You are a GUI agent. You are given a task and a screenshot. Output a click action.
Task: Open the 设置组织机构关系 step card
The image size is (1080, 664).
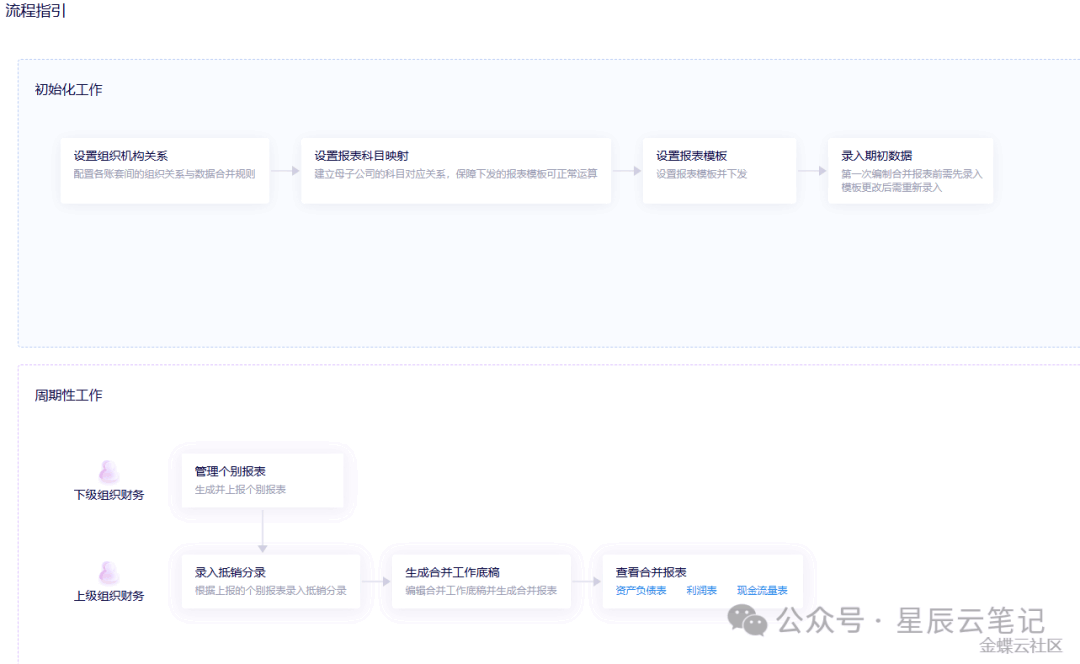165,171
